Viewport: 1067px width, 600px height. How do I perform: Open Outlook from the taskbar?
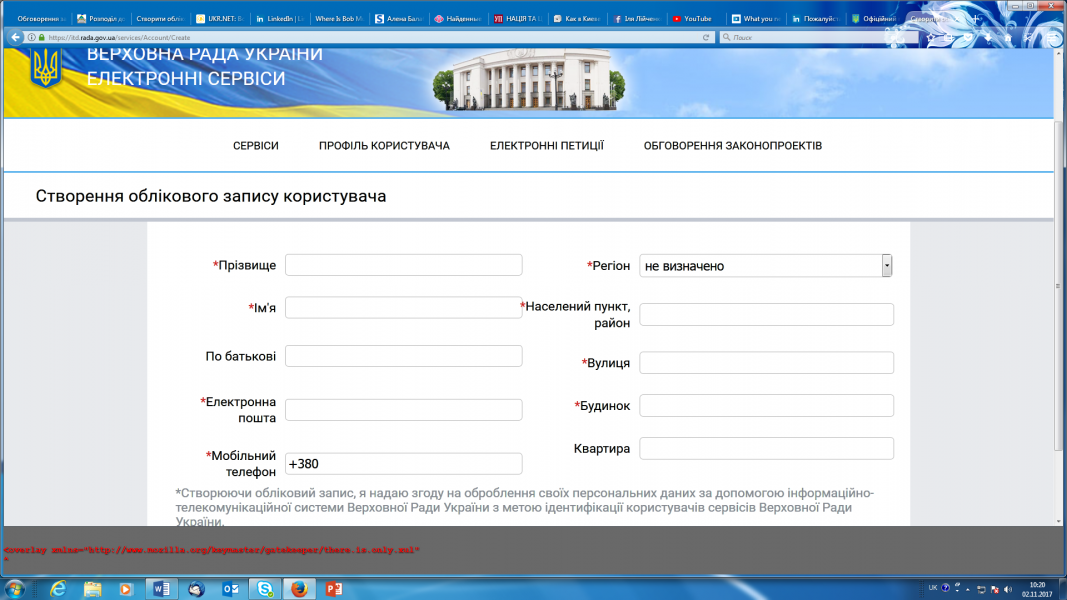pos(229,588)
